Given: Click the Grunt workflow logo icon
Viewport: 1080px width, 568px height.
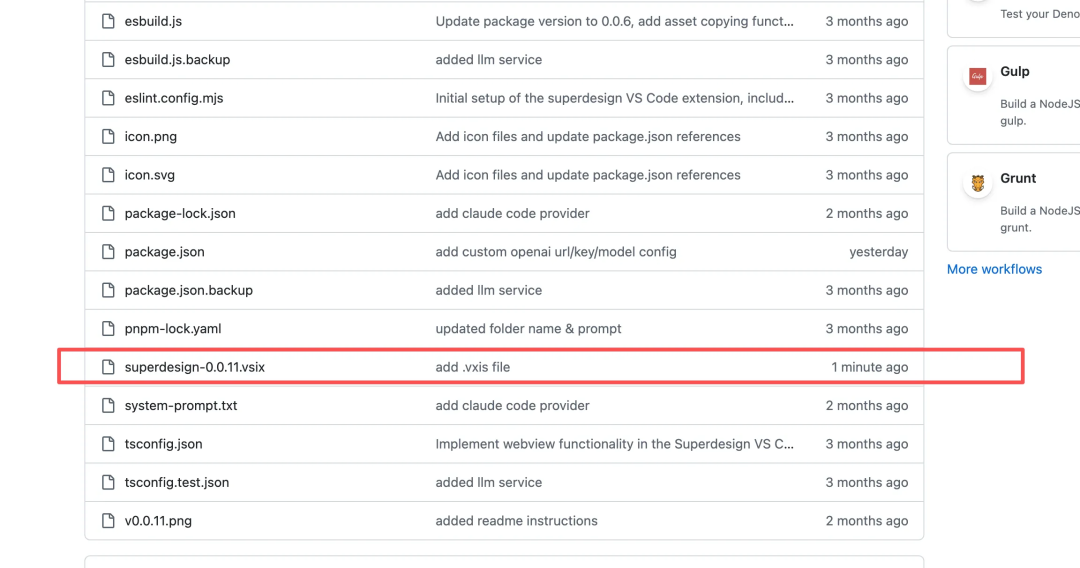Looking at the screenshot, I should [x=978, y=183].
